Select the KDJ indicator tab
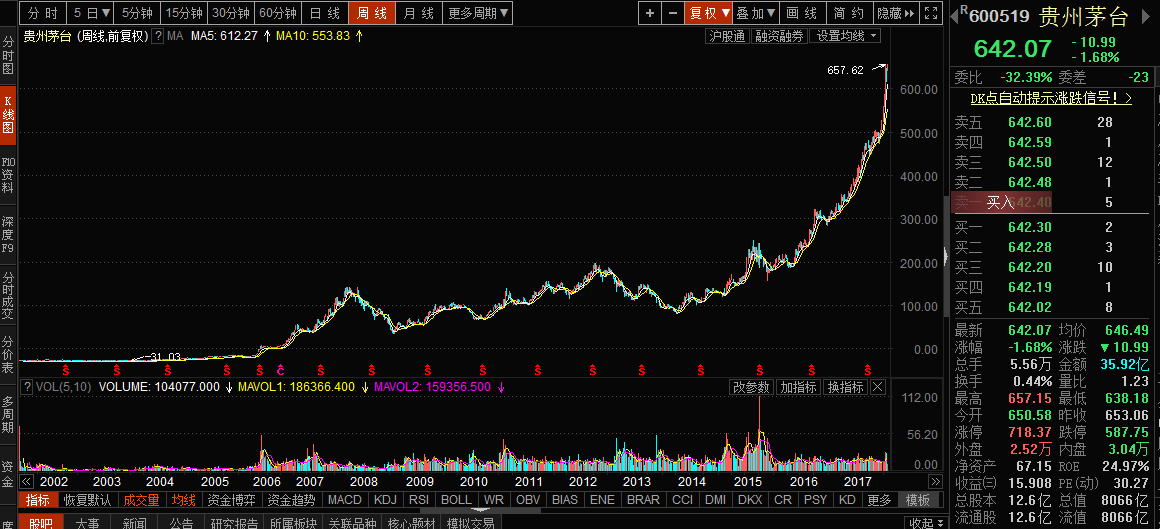 (x=385, y=500)
